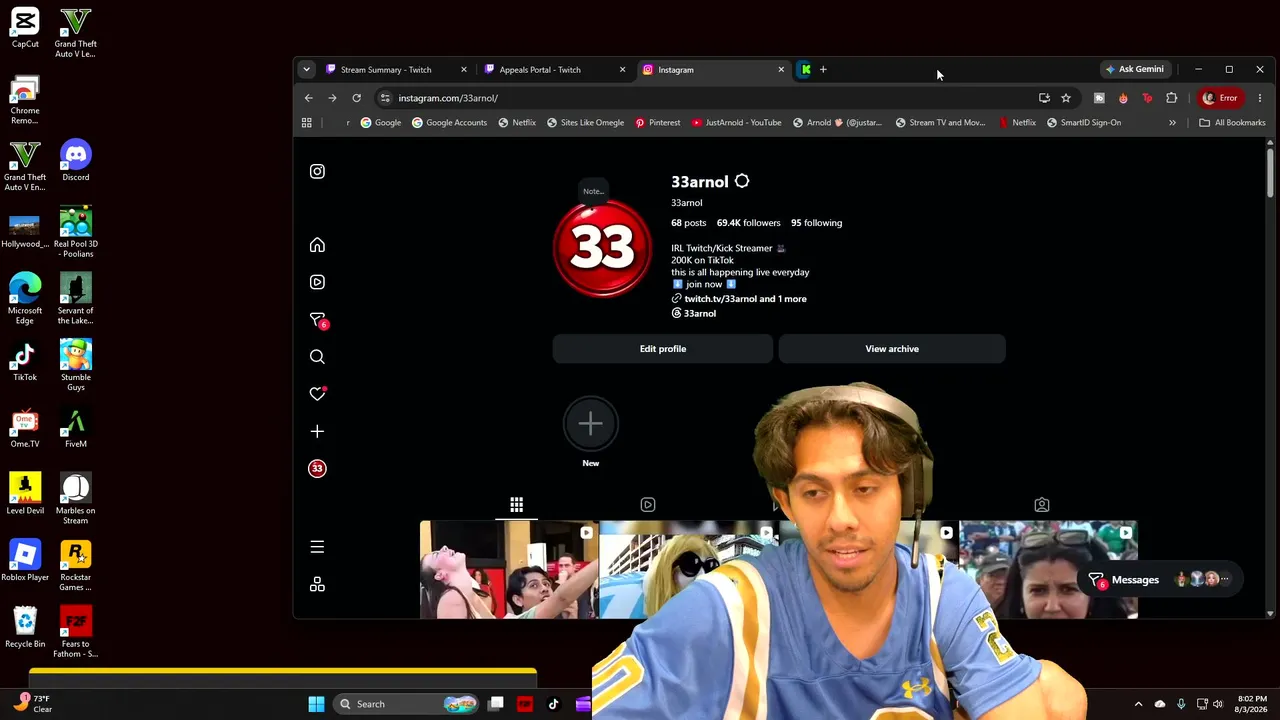Go to Instagram Home feed icon
This screenshot has height=720, width=1280.
pos(317,245)
